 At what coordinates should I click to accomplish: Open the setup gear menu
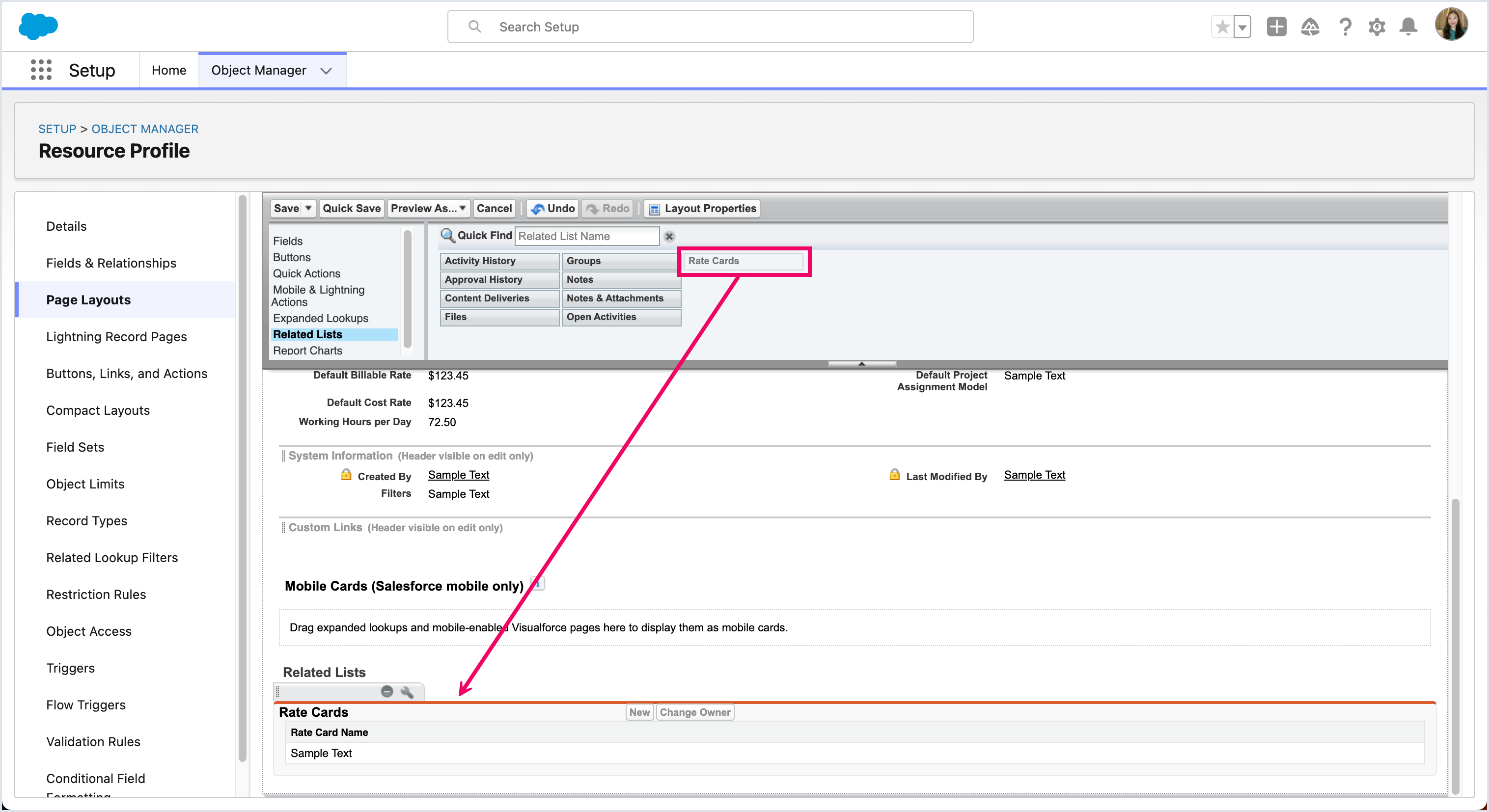point(1377,27)
